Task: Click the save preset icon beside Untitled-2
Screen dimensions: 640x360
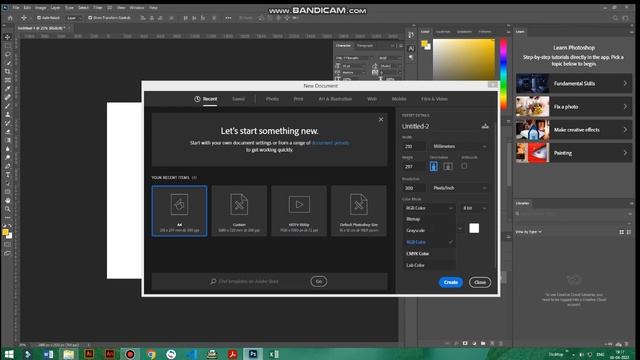Action: tap(485, 126)
